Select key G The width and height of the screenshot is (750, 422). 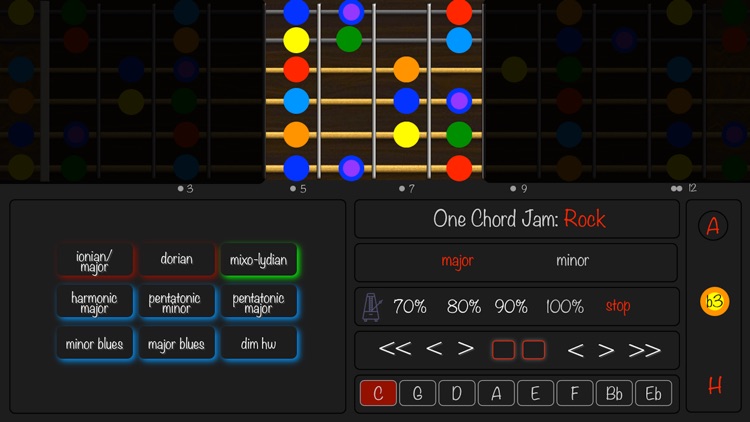(x=417, y=393)
